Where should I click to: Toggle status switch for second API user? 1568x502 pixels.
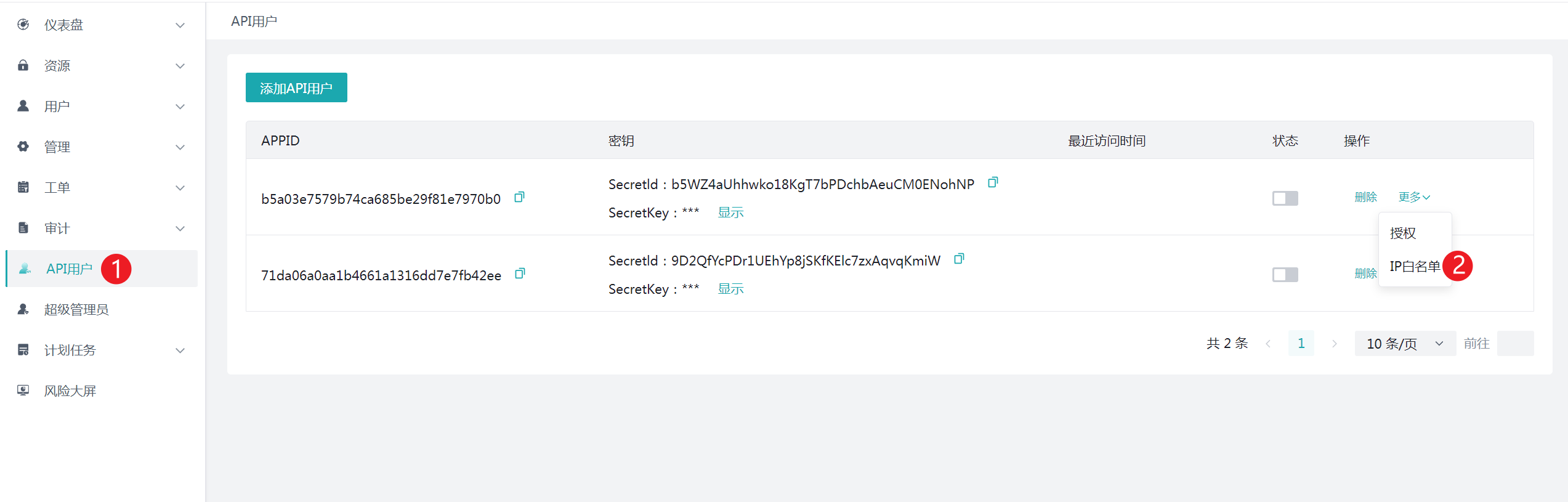(x=1285, y=275)
